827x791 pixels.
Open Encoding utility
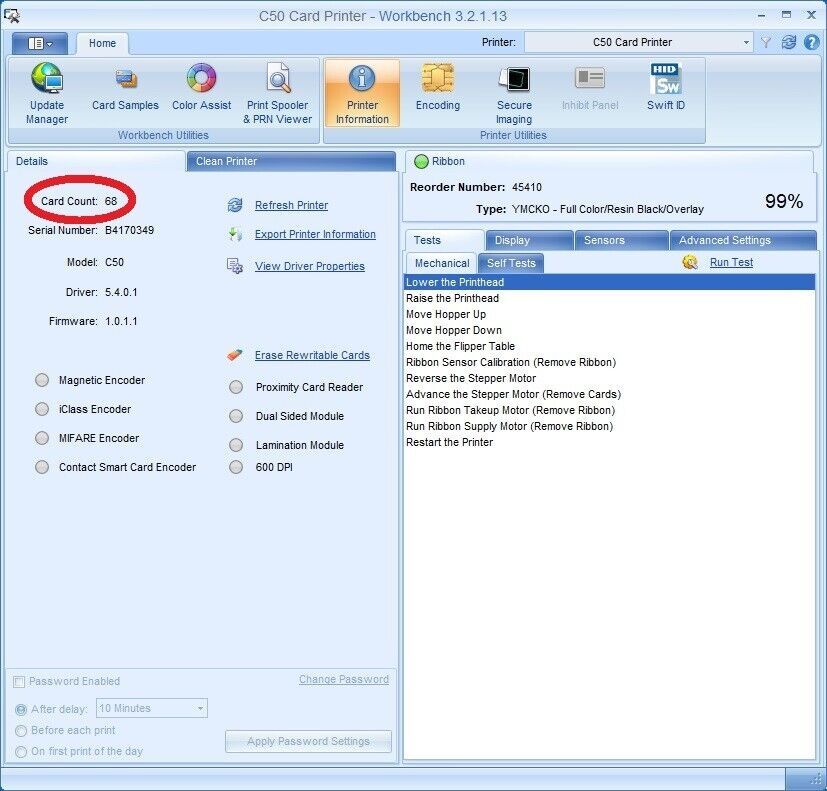438,88
